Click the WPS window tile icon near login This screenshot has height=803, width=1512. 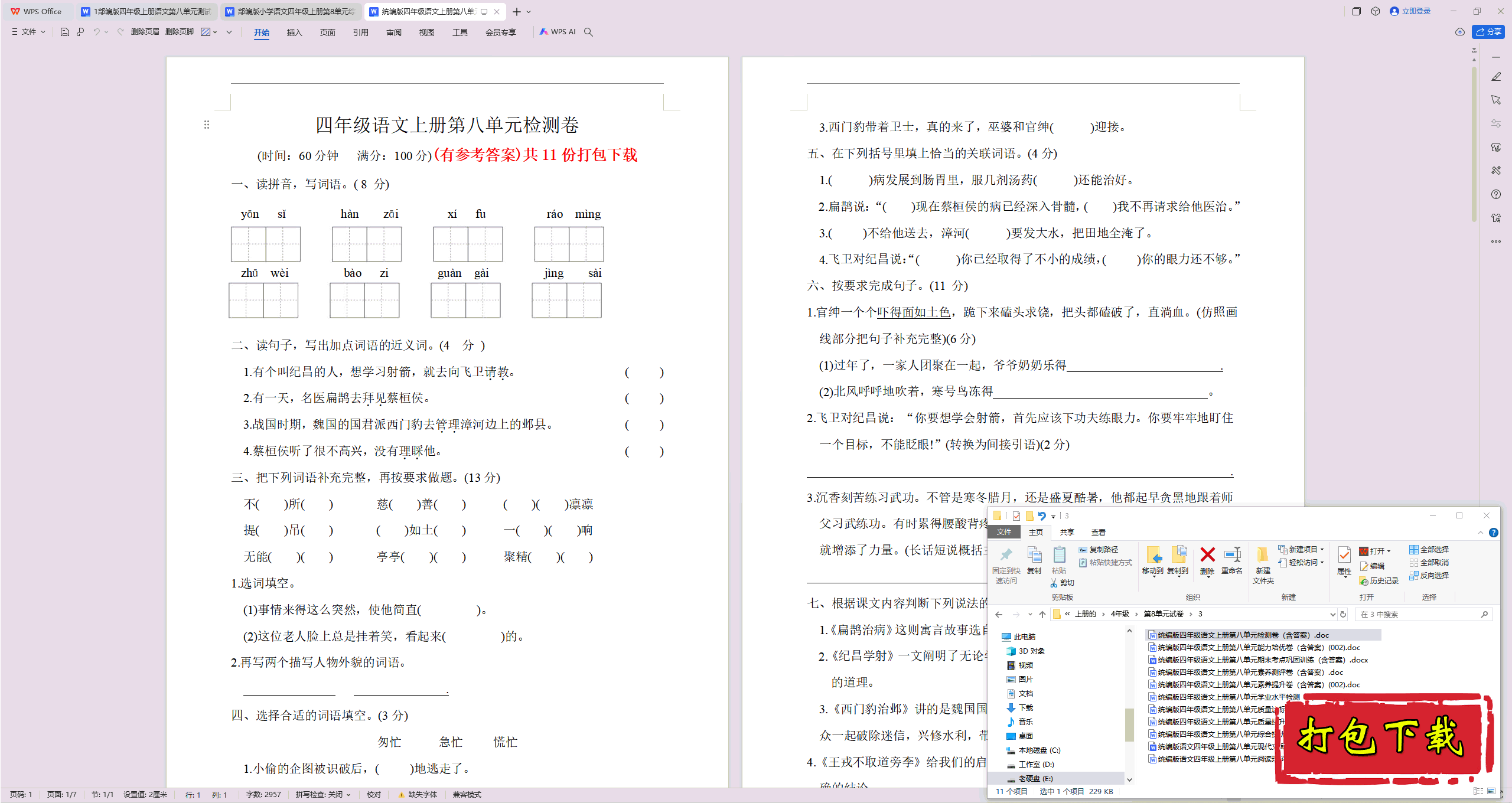1357,11
